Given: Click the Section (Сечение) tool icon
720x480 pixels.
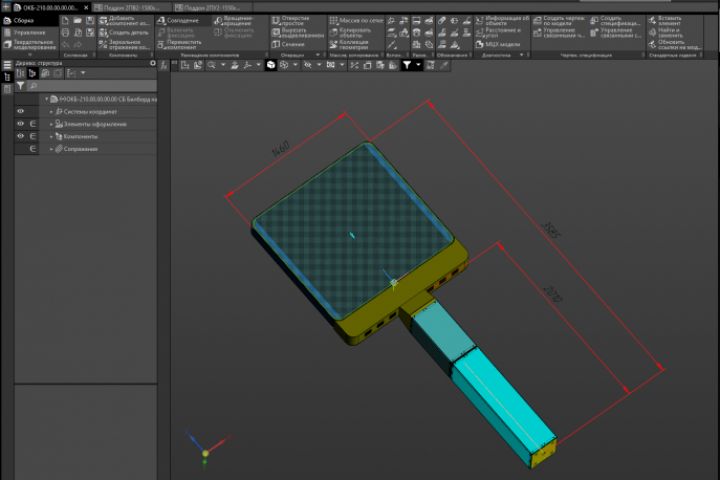Looking at the screenshot, I should (274, 45).
